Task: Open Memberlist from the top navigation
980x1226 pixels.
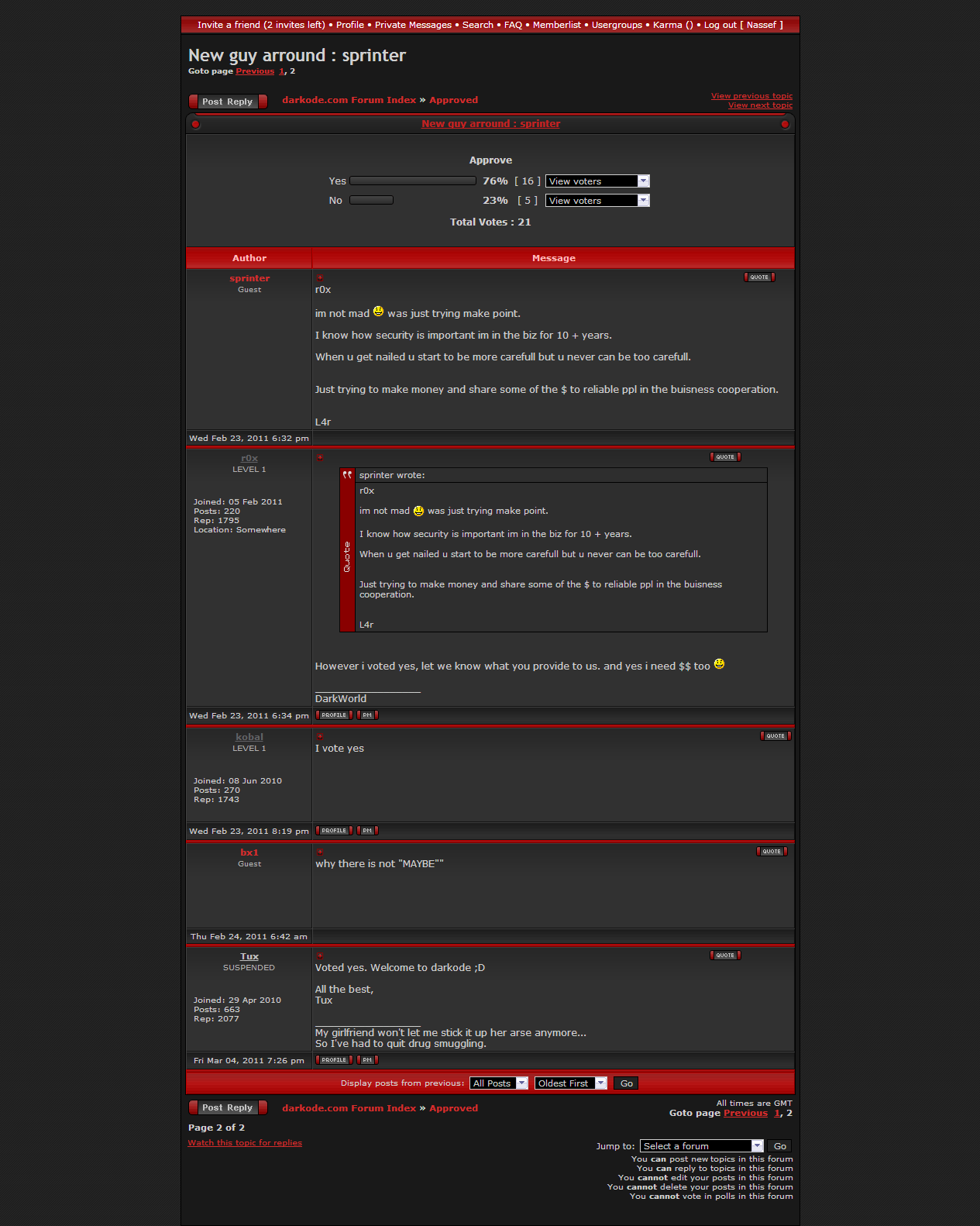Action: pos(556,25)
